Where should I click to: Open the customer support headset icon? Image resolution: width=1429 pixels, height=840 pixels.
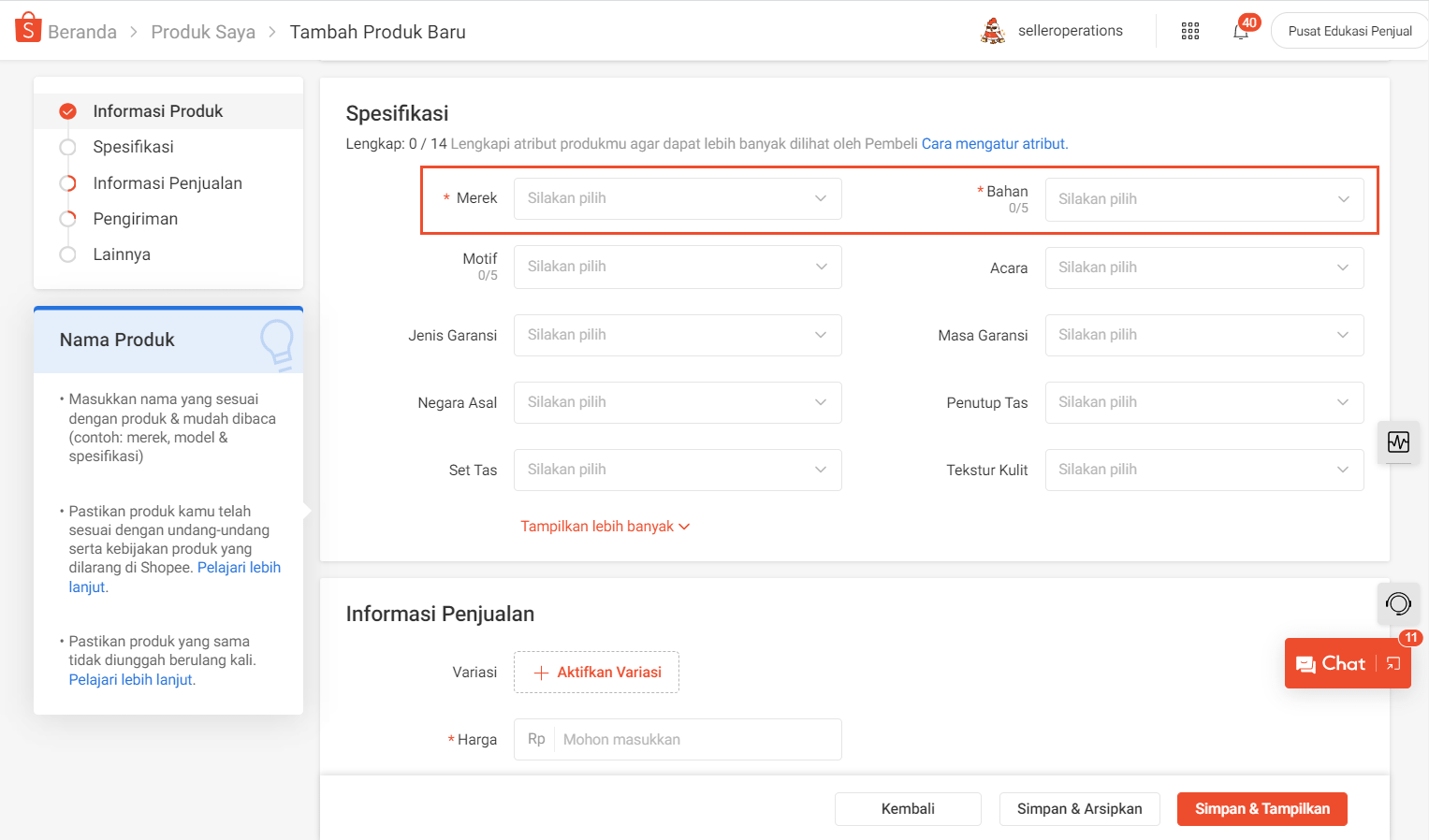click(1398, 603)
